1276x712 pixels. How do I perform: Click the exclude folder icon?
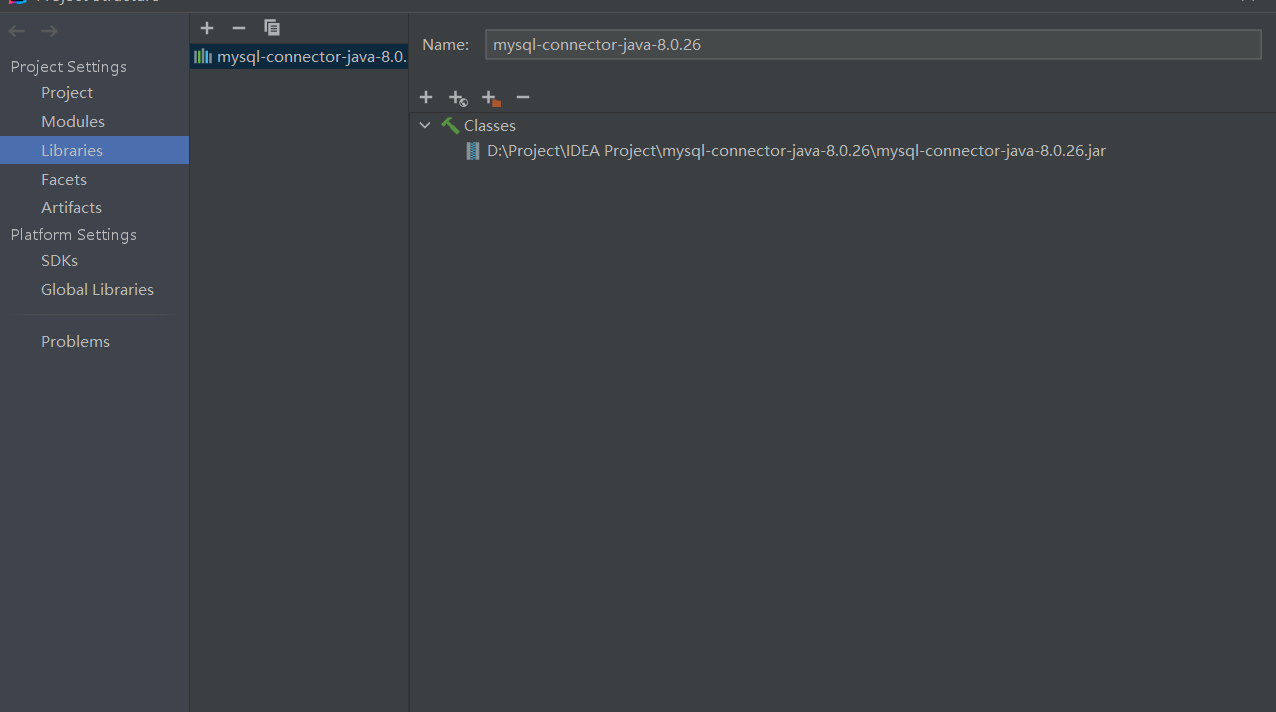[x=491, y=98]
